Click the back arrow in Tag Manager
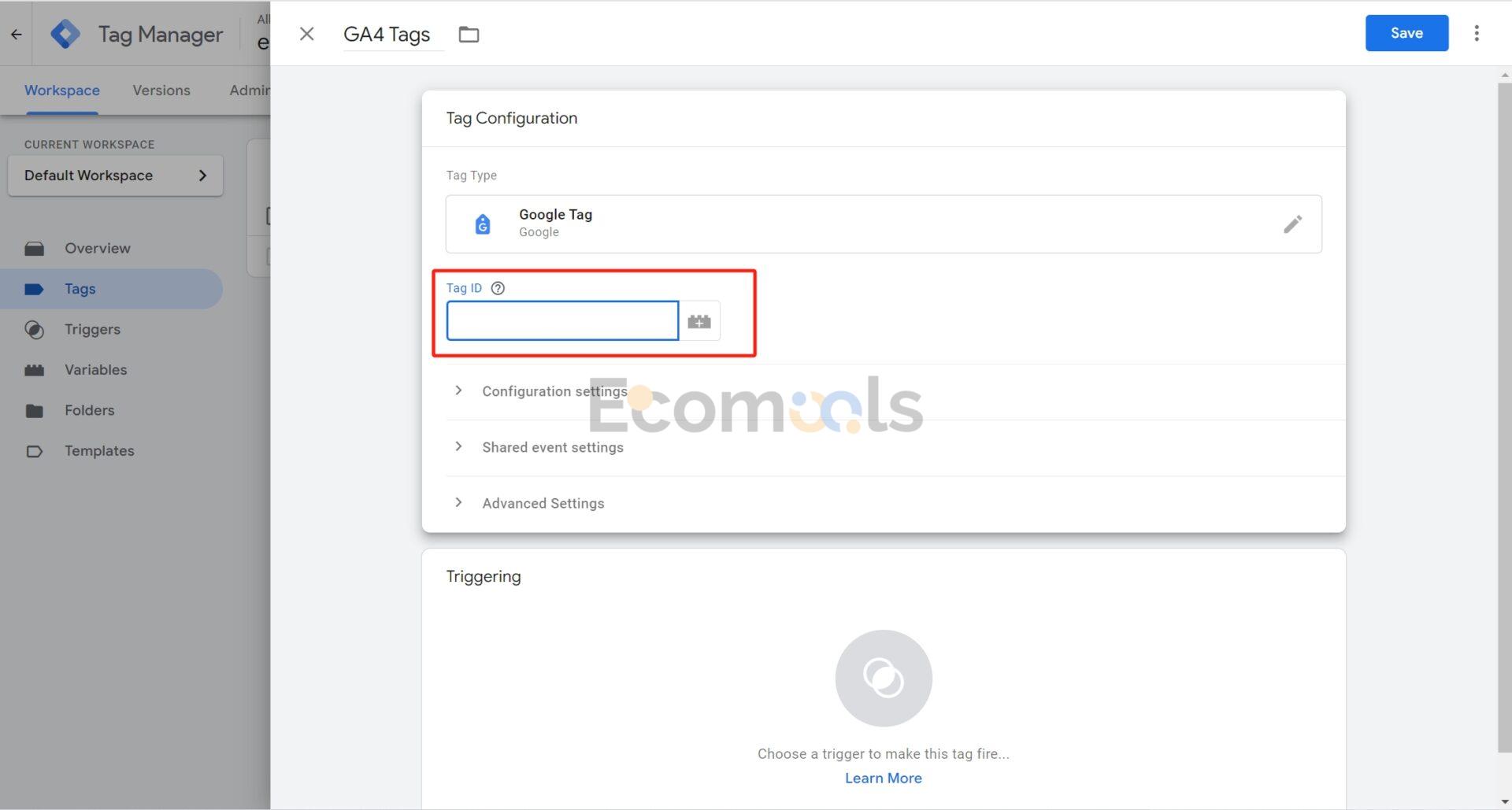This screenshot has width=1512, height=810. 16,34
